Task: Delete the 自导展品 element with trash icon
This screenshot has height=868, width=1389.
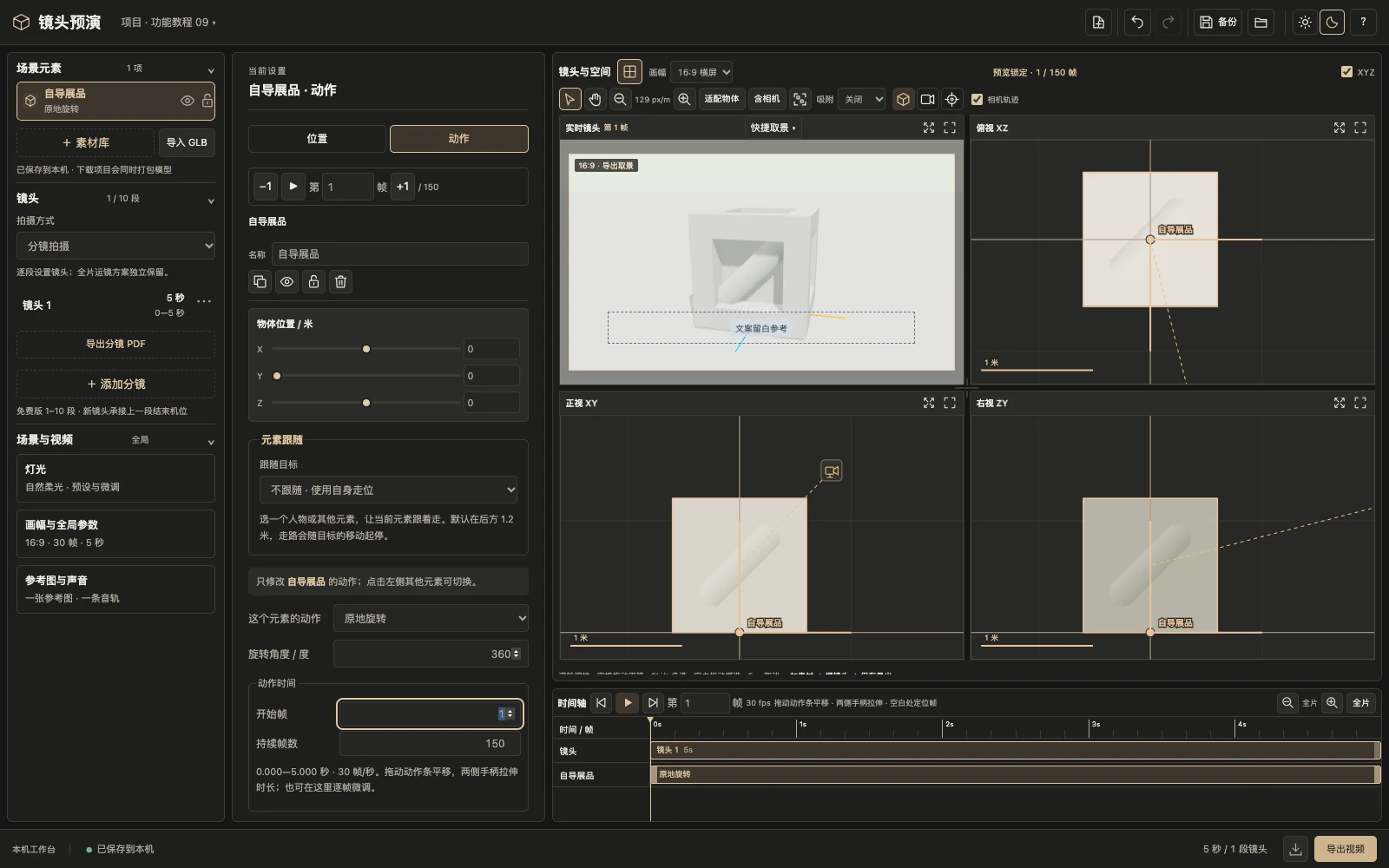Action: [340, 281]
